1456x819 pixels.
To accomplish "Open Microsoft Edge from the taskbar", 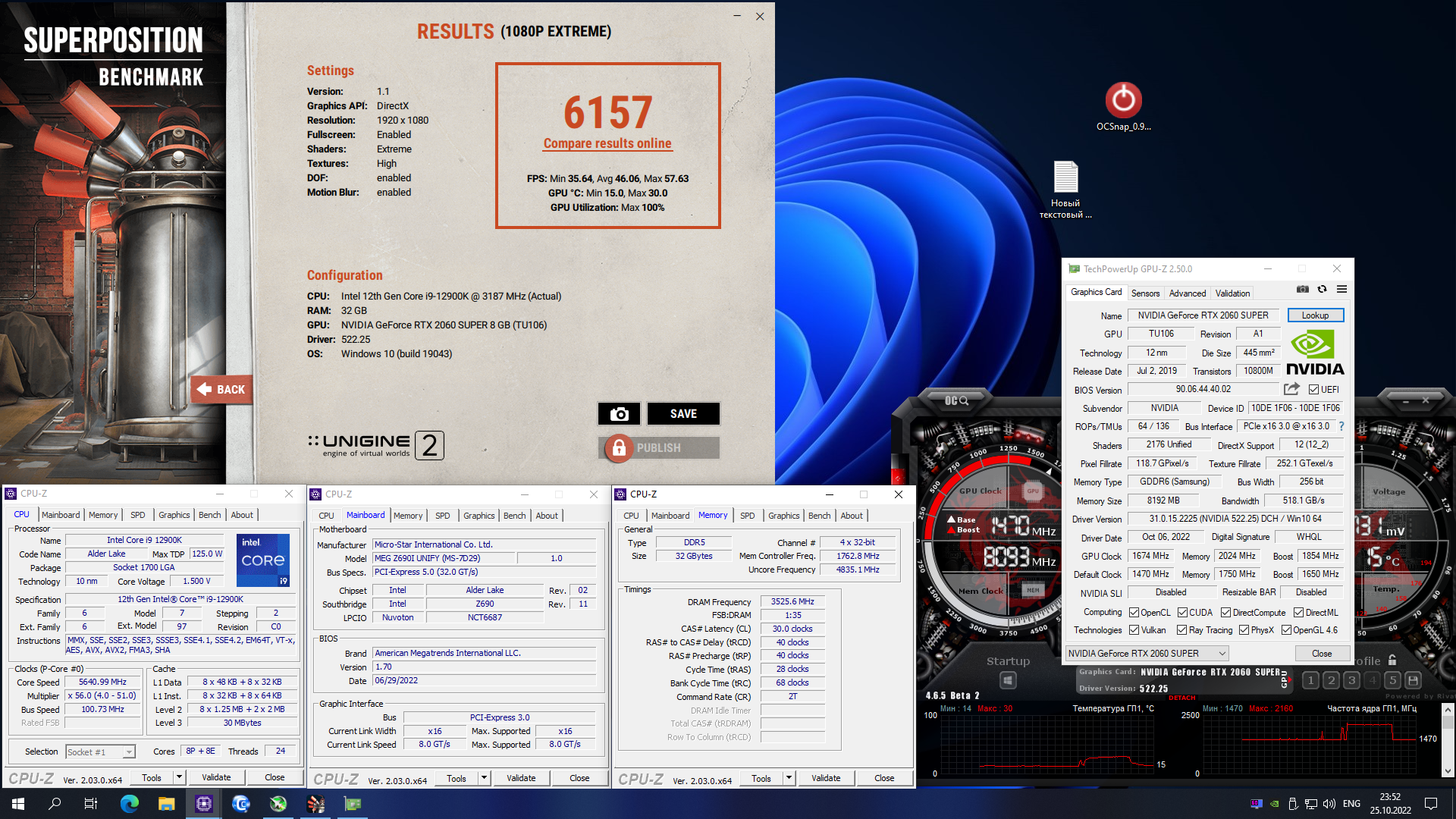I will [130, 804].
